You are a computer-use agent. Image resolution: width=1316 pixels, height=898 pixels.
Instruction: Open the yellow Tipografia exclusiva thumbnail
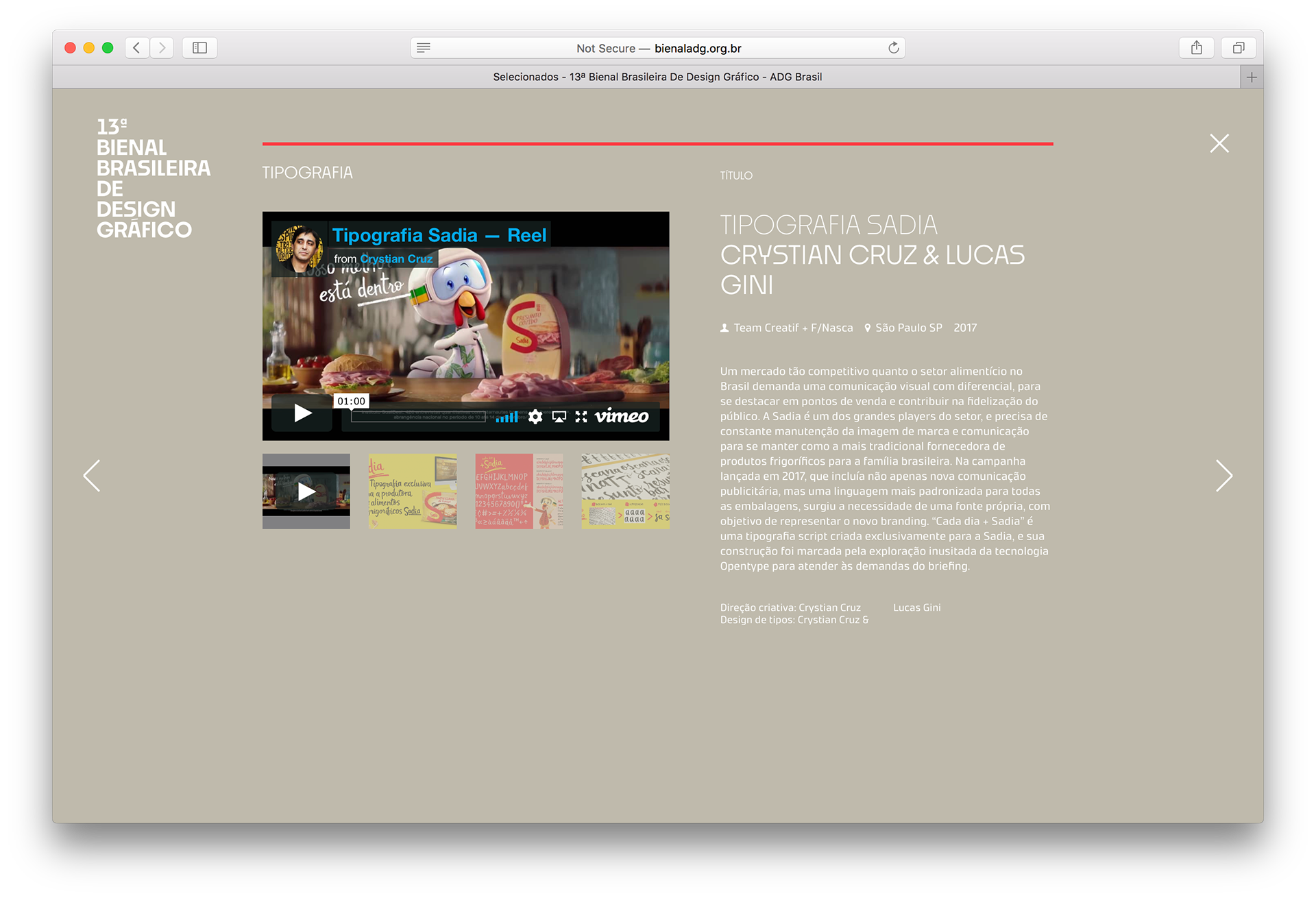[413, 491]
